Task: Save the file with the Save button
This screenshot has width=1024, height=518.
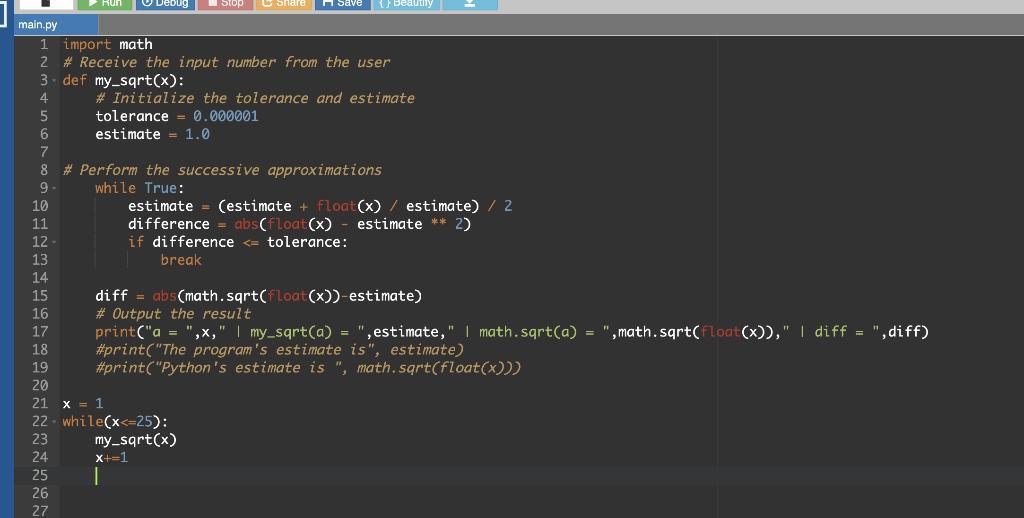Action: (341, 4)
